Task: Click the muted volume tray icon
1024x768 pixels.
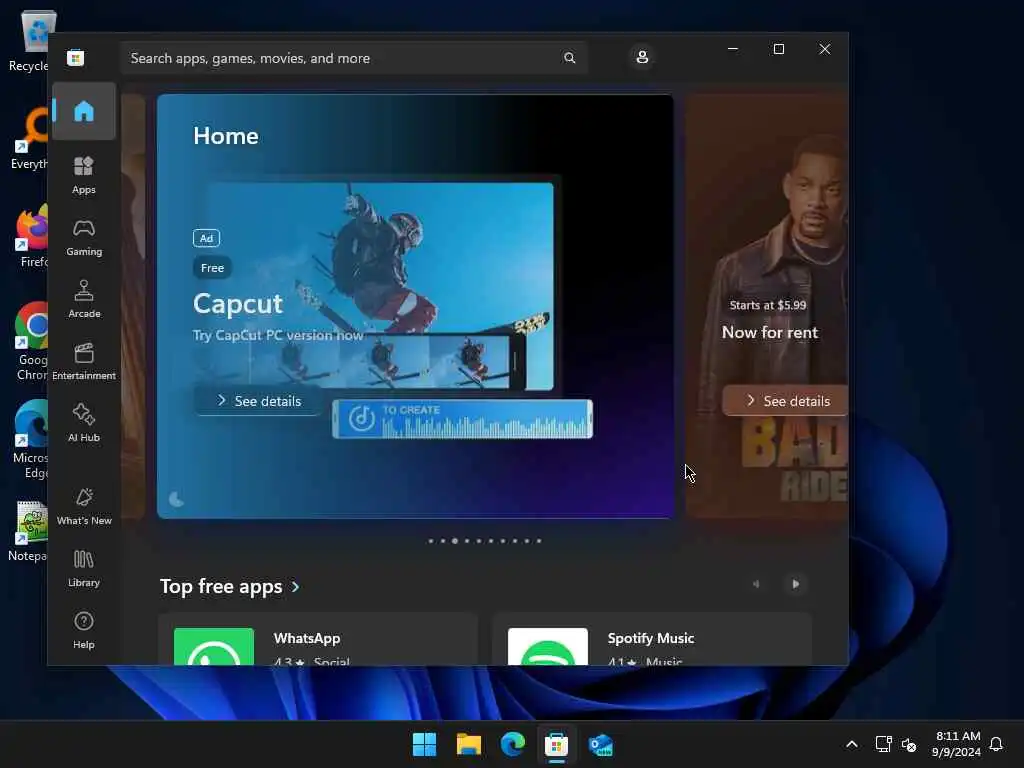Action: [908, 744]
